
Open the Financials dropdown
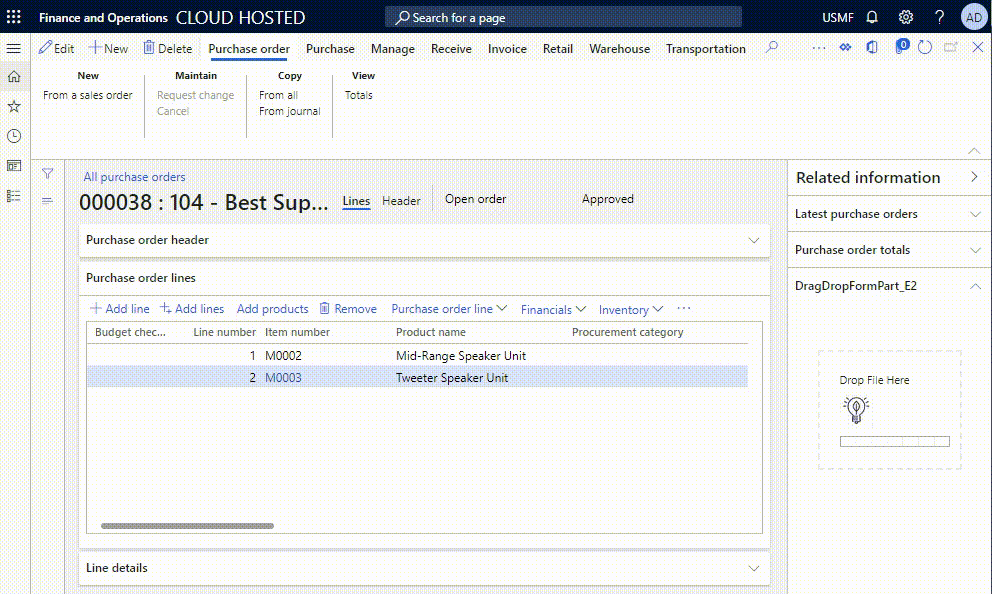tap(553, 309)
